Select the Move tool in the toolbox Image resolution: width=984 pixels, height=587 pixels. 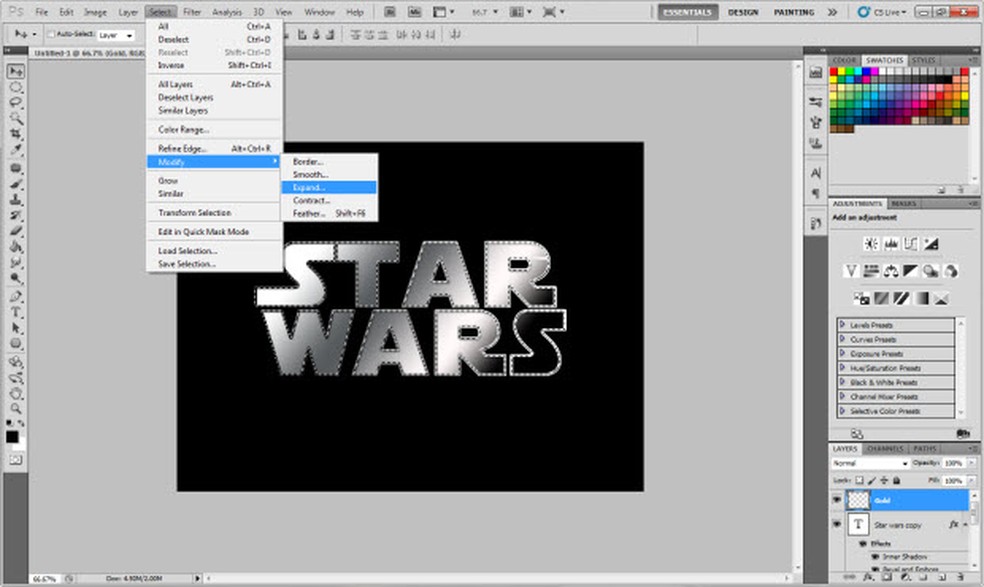click(17, 71)
